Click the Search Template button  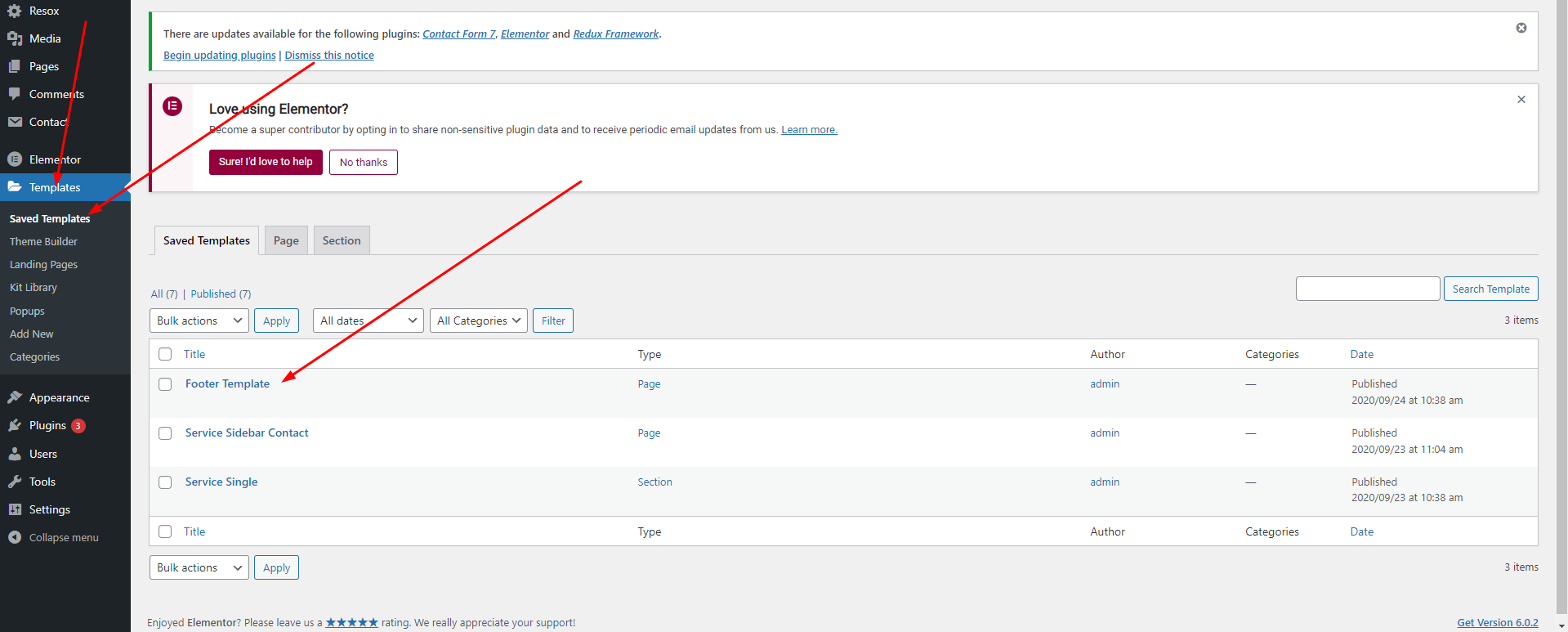coord(1490,289)
